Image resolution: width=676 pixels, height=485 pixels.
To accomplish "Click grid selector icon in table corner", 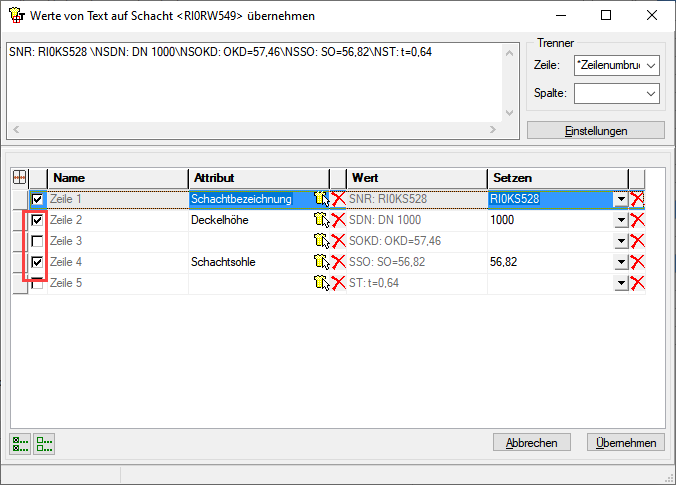I will click(19, 177).
